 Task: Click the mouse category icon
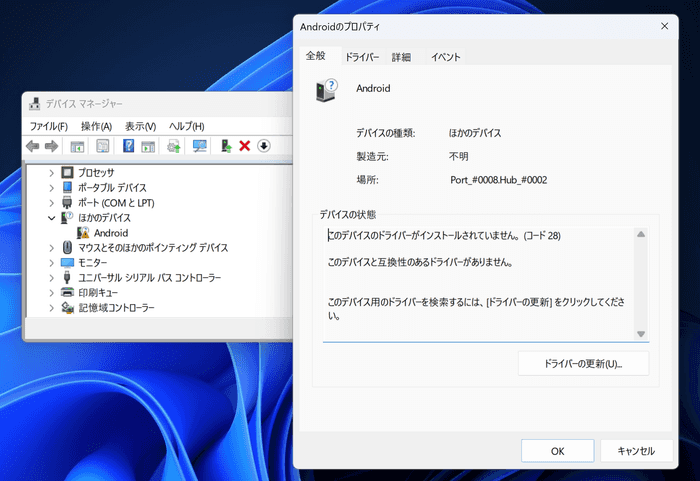[x=67, y=247]
